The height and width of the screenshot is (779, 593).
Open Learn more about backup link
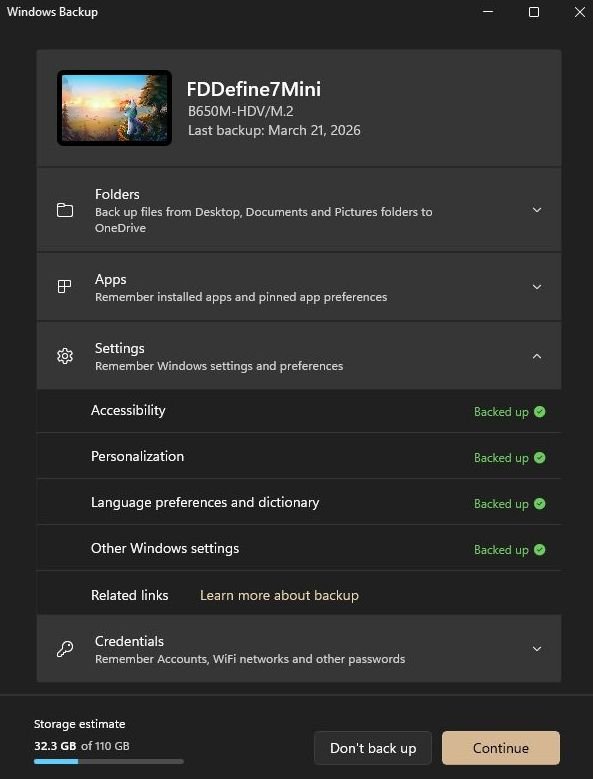[x=279, y=595]
